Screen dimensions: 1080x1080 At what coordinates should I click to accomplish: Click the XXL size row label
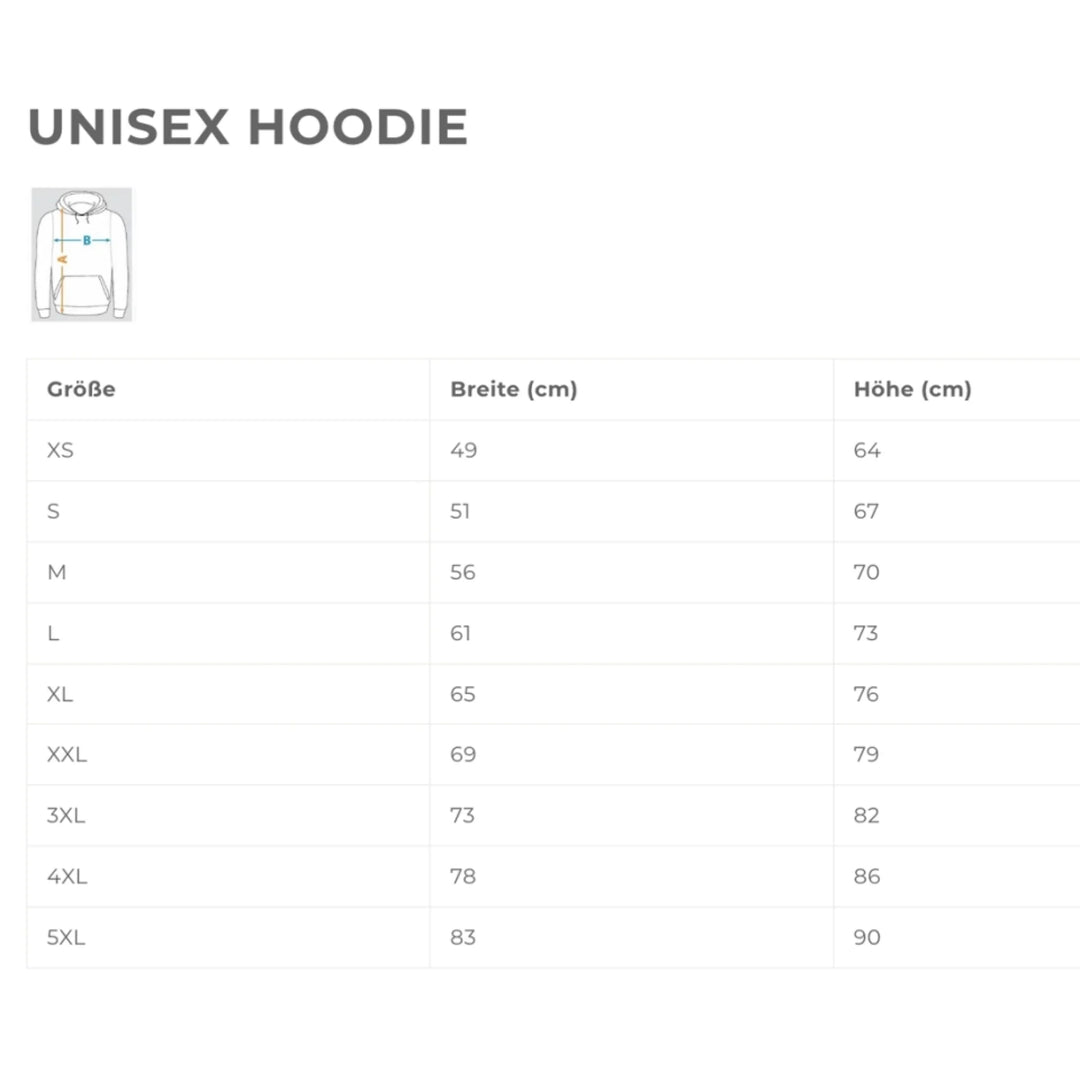coord(67,755)
